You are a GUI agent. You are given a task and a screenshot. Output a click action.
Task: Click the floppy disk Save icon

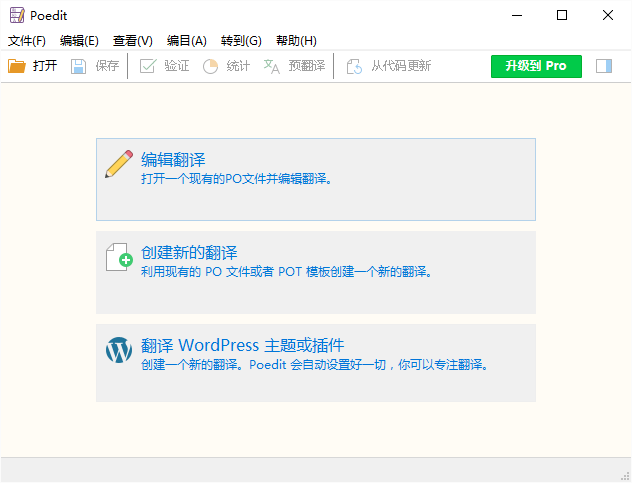79,66
